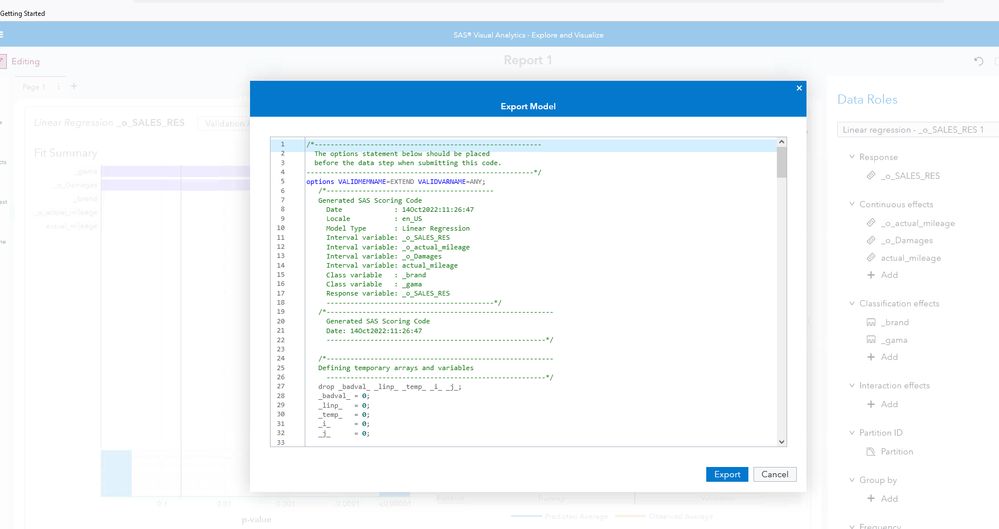Viewport: 999px width, 529px height.
Task: Select the _o_actual_mileage measure icon
Action: click(871, 223)
